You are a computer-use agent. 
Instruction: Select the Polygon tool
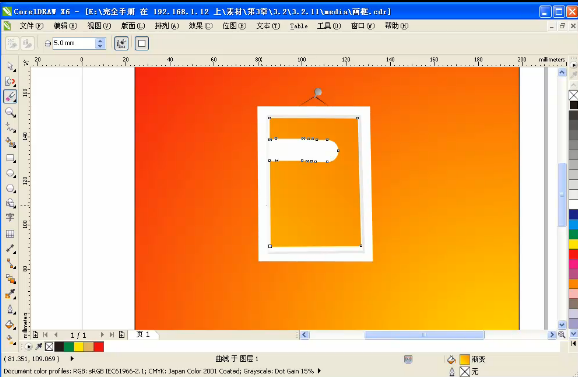tap(10, 188)
